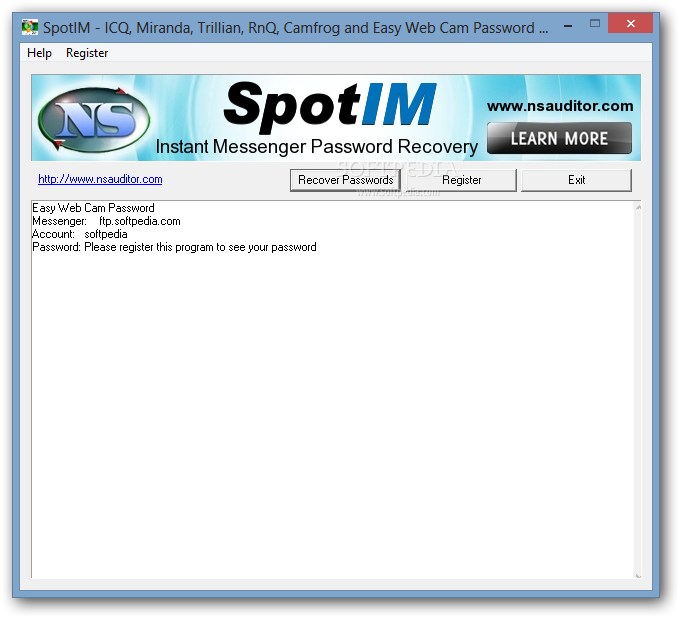The width and height of the screenshot is (680, 618).
Task: Click the www.nsauditor.com text in banner
Action: [x=560, y=106]
